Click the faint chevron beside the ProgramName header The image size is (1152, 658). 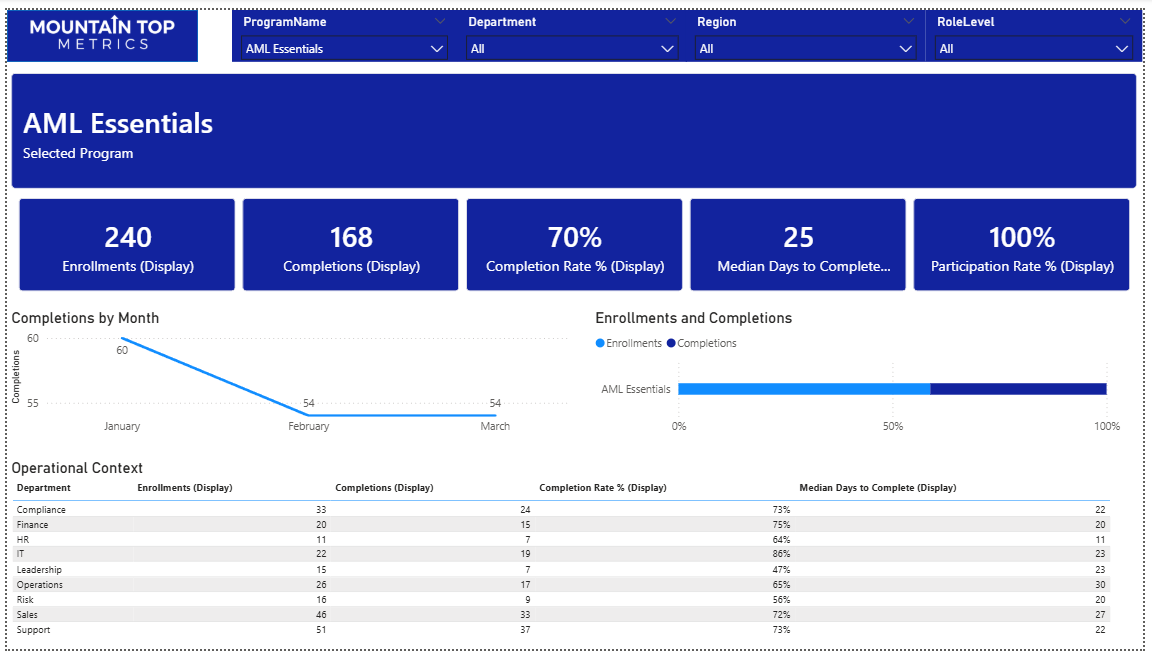tap(441, 21)
